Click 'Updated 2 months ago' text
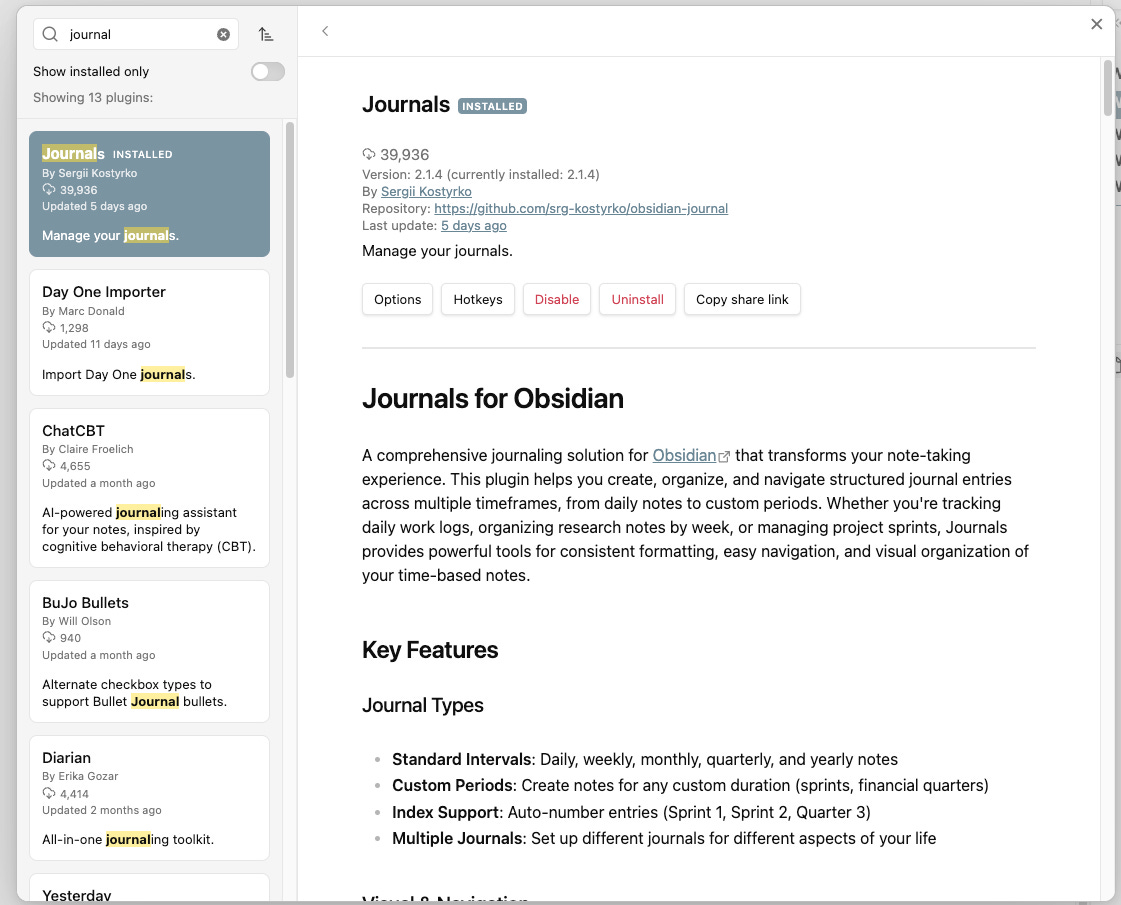 (x=102, y=810)
